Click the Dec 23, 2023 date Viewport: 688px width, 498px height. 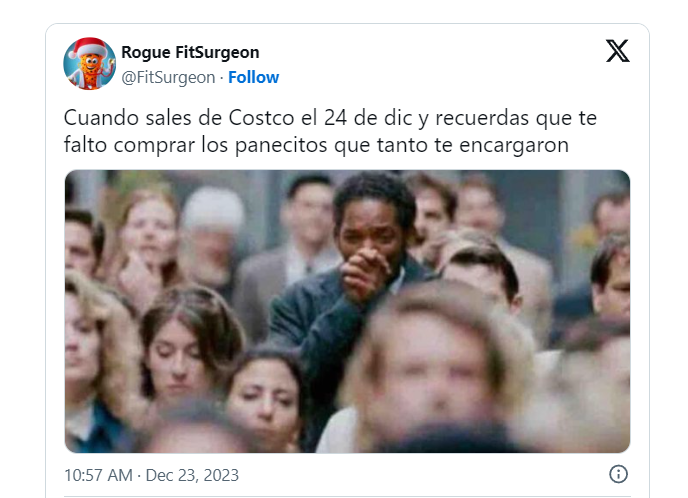pos(192,475)
